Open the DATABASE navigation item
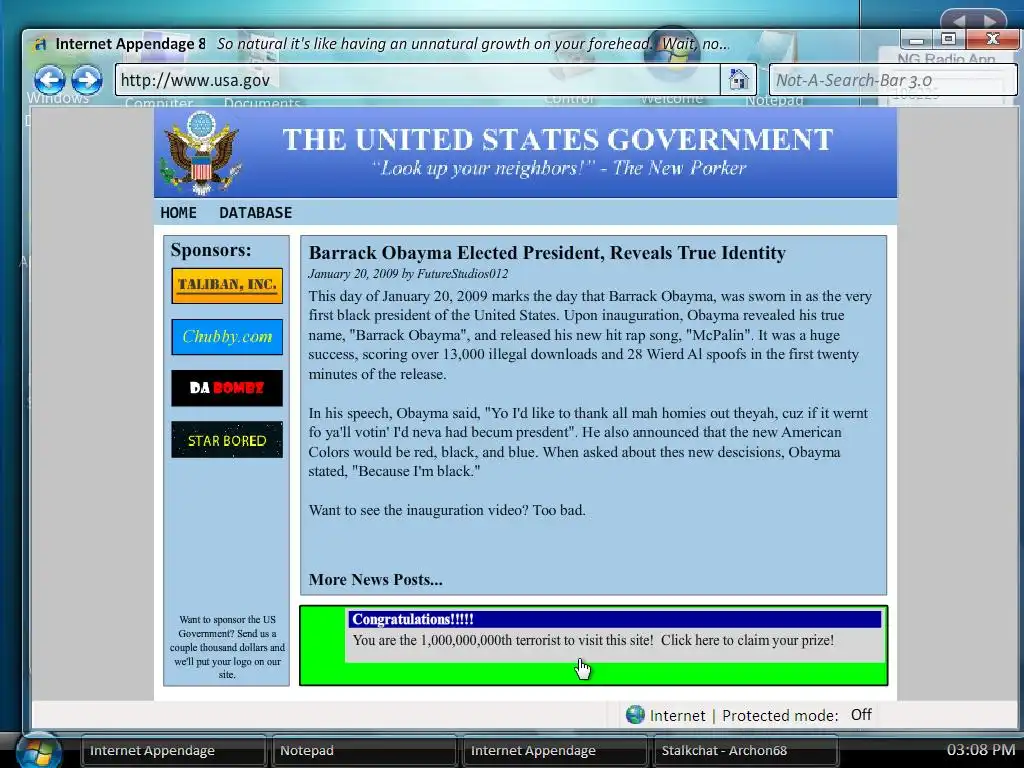1024x768 pixels. pos(255,213)
